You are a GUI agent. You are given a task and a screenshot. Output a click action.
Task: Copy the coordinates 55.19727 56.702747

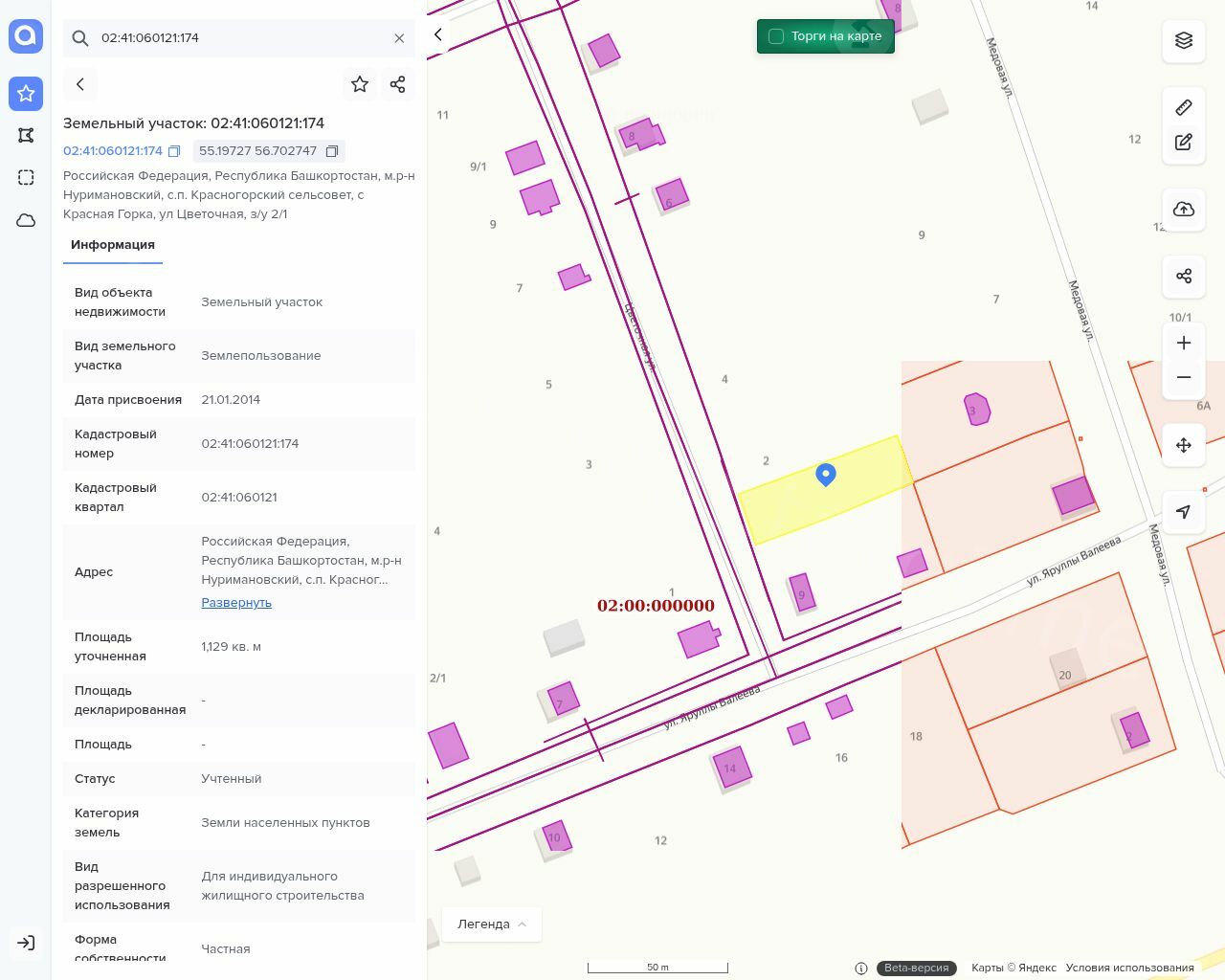click(332, 151)
